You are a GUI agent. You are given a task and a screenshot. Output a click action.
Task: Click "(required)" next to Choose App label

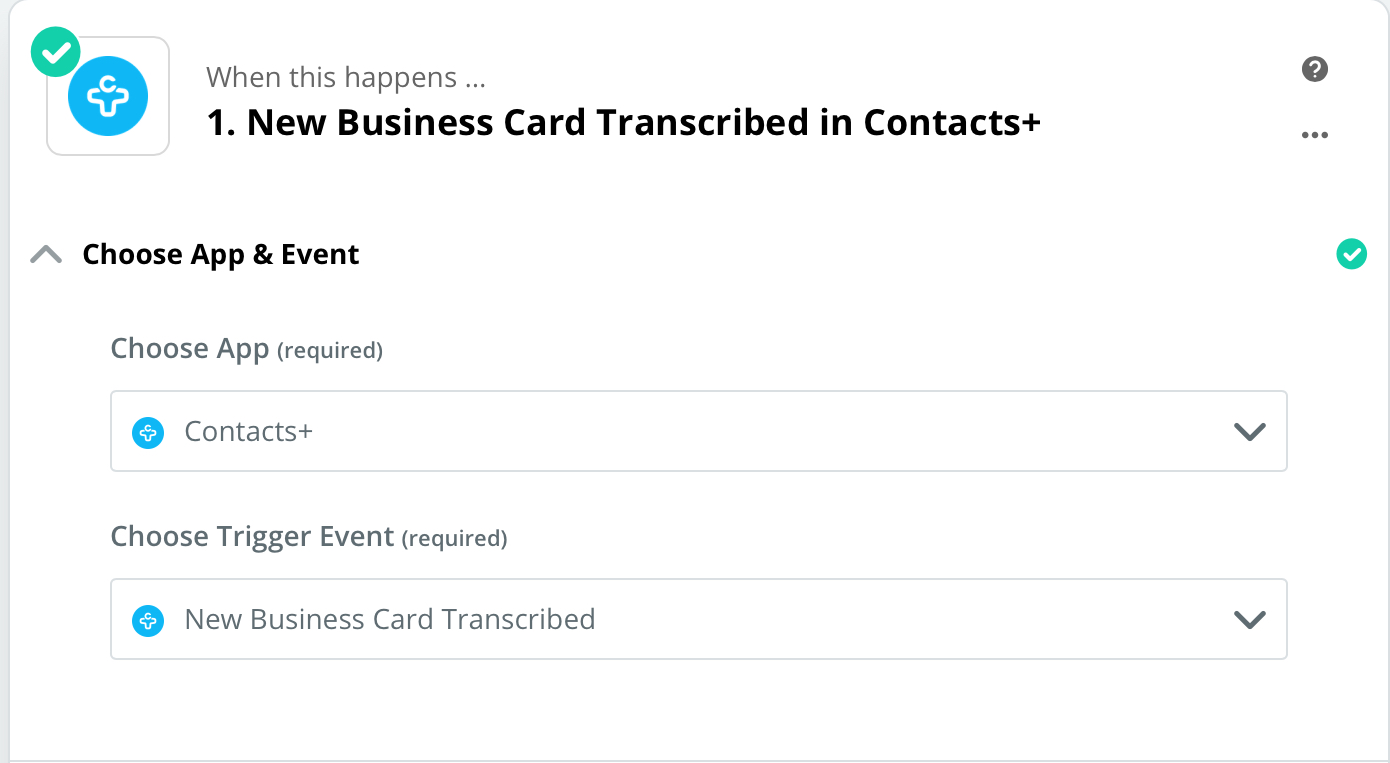point(330,351)
